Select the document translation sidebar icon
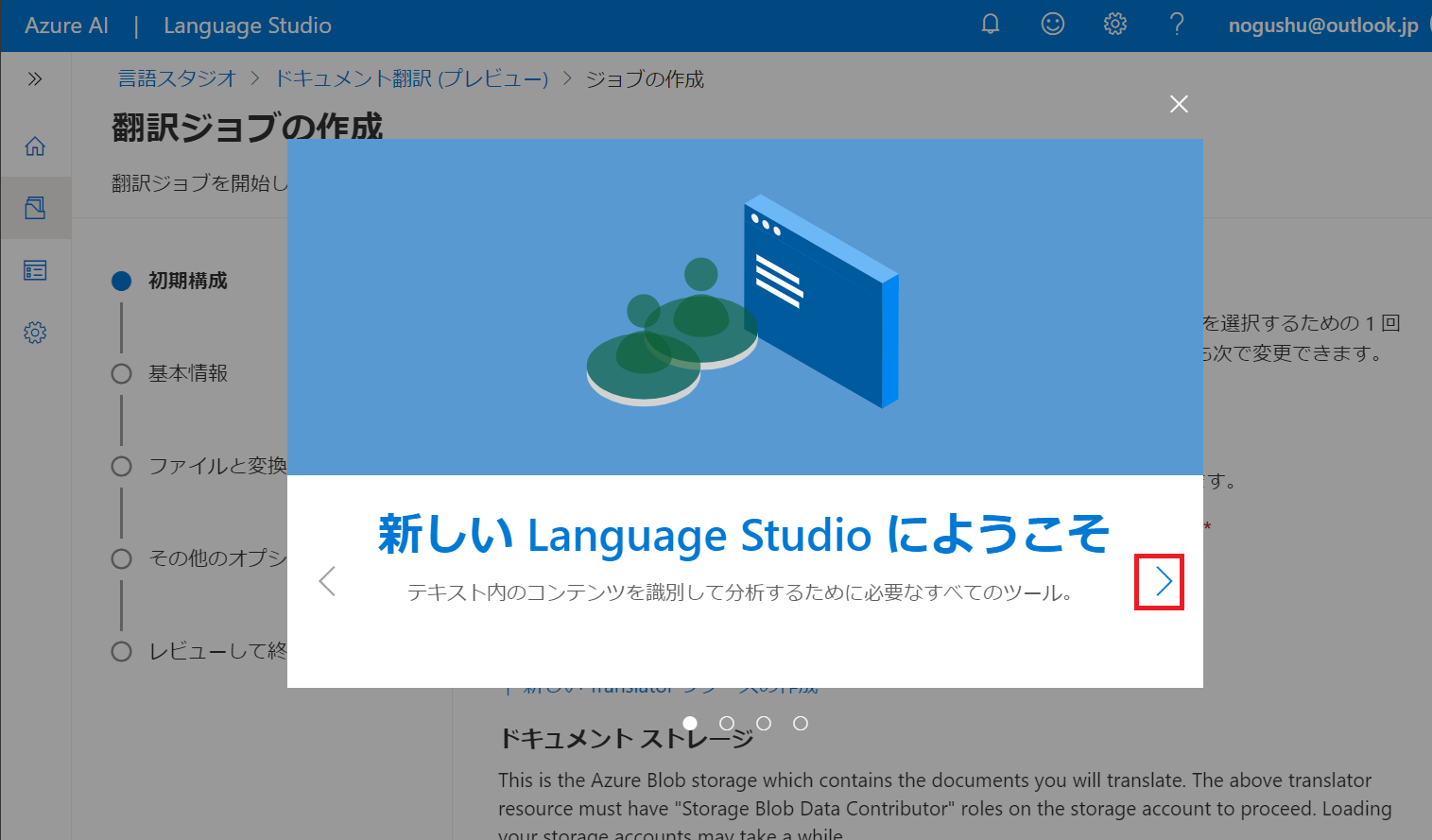 (x=35, y=208)
